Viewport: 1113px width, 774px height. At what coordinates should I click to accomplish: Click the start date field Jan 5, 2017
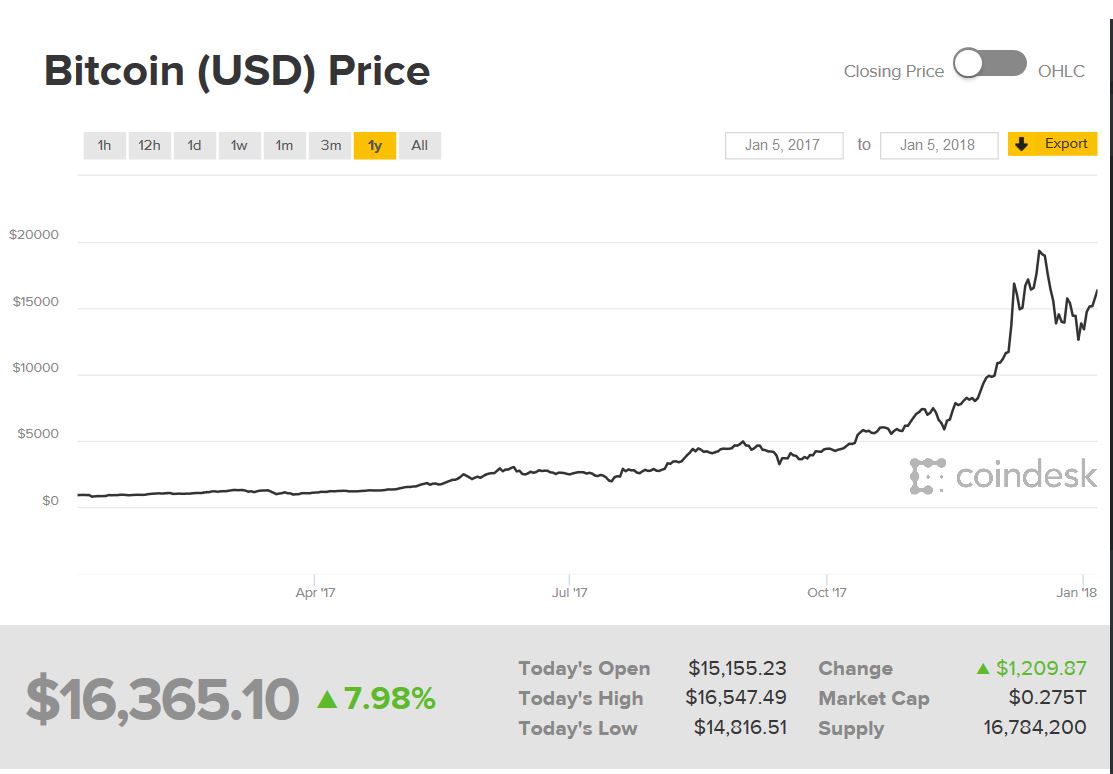click(783, 145)
